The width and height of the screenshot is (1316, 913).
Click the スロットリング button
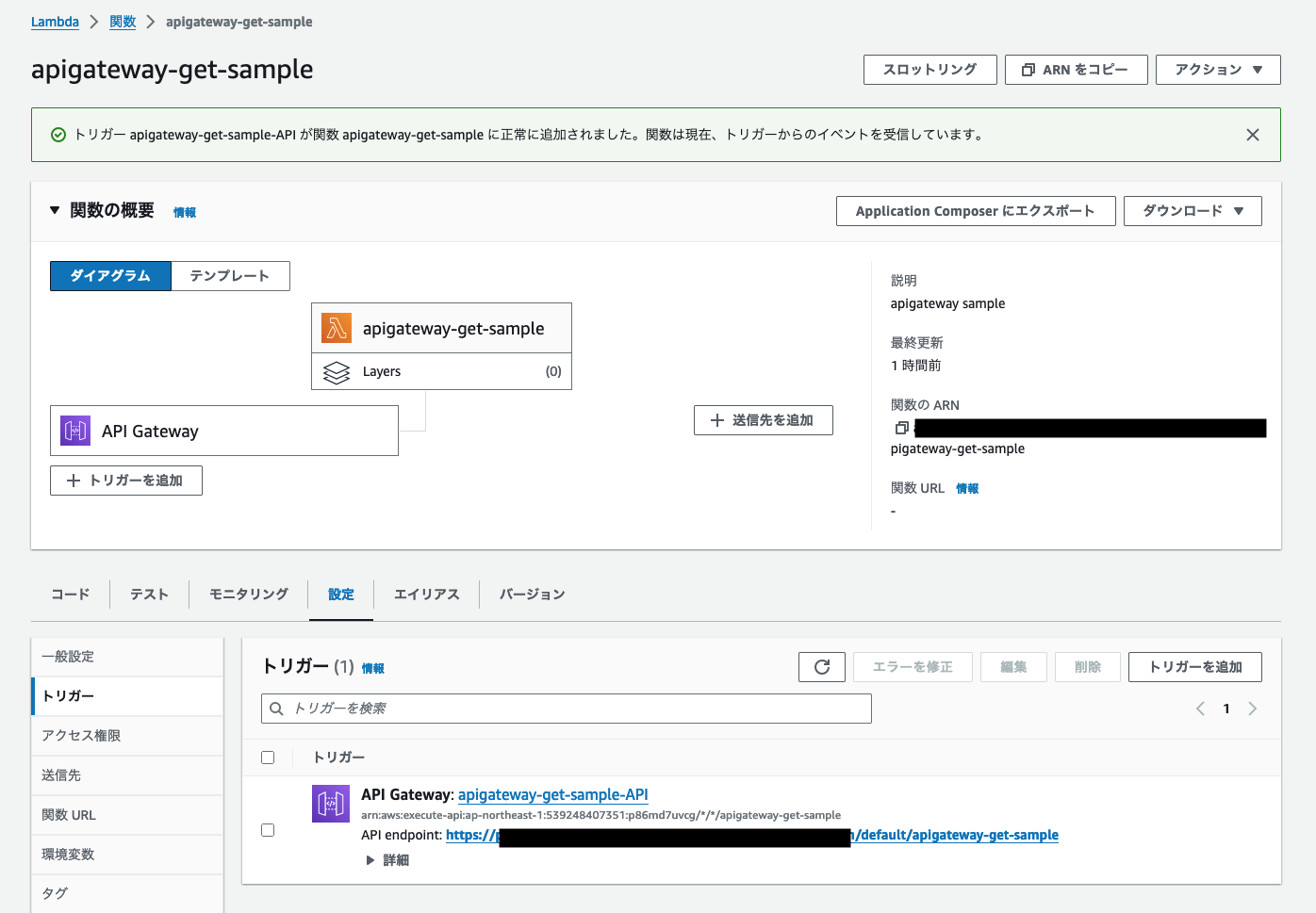[930, 70]
